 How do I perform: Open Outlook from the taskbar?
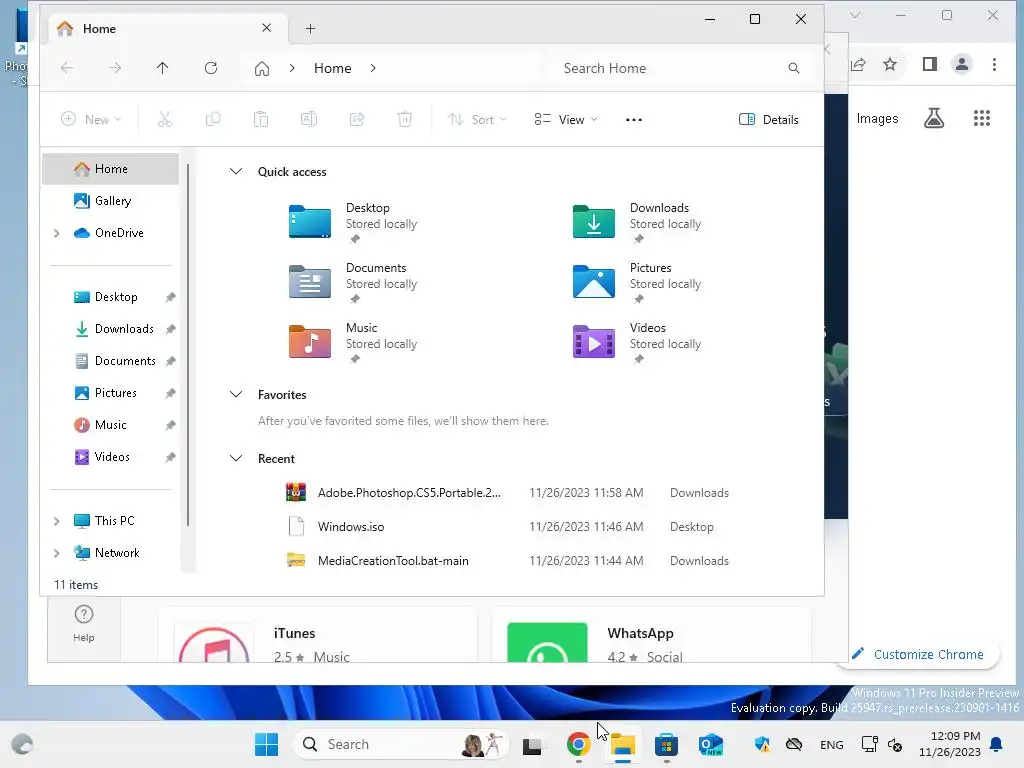pos(710,744)
